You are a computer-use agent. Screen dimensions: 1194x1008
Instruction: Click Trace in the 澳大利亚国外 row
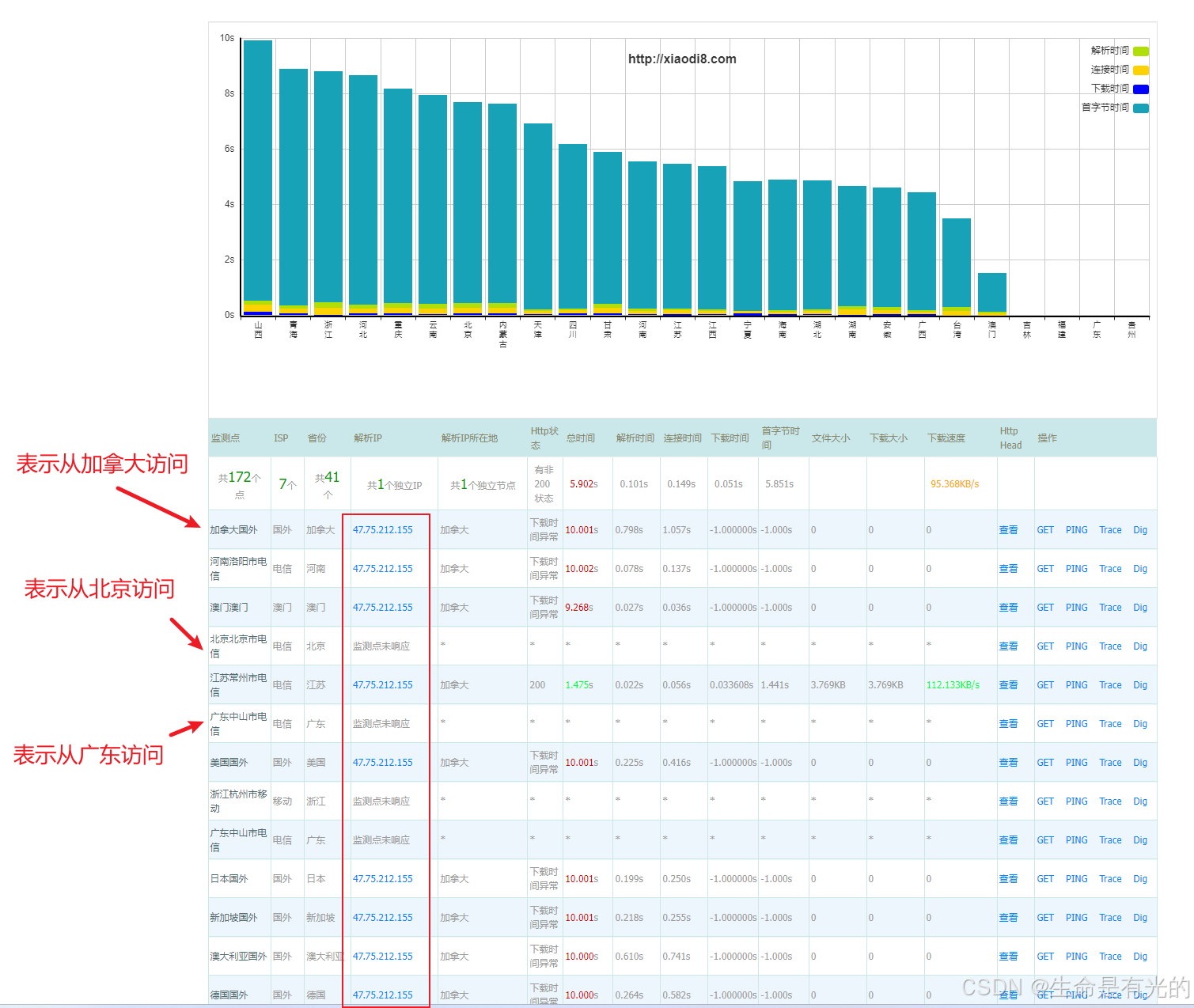click(1110, 957)
